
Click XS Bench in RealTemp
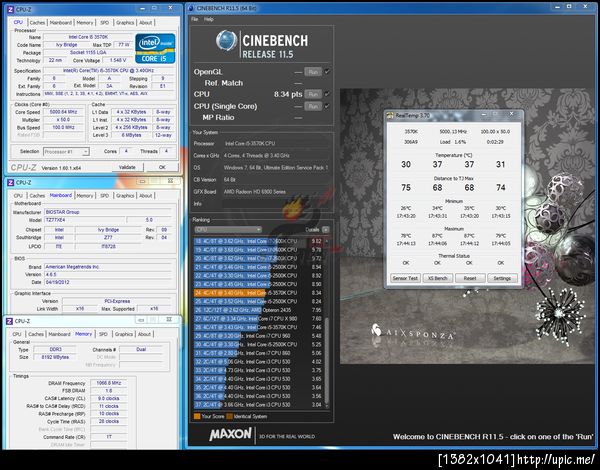point(438,278)
